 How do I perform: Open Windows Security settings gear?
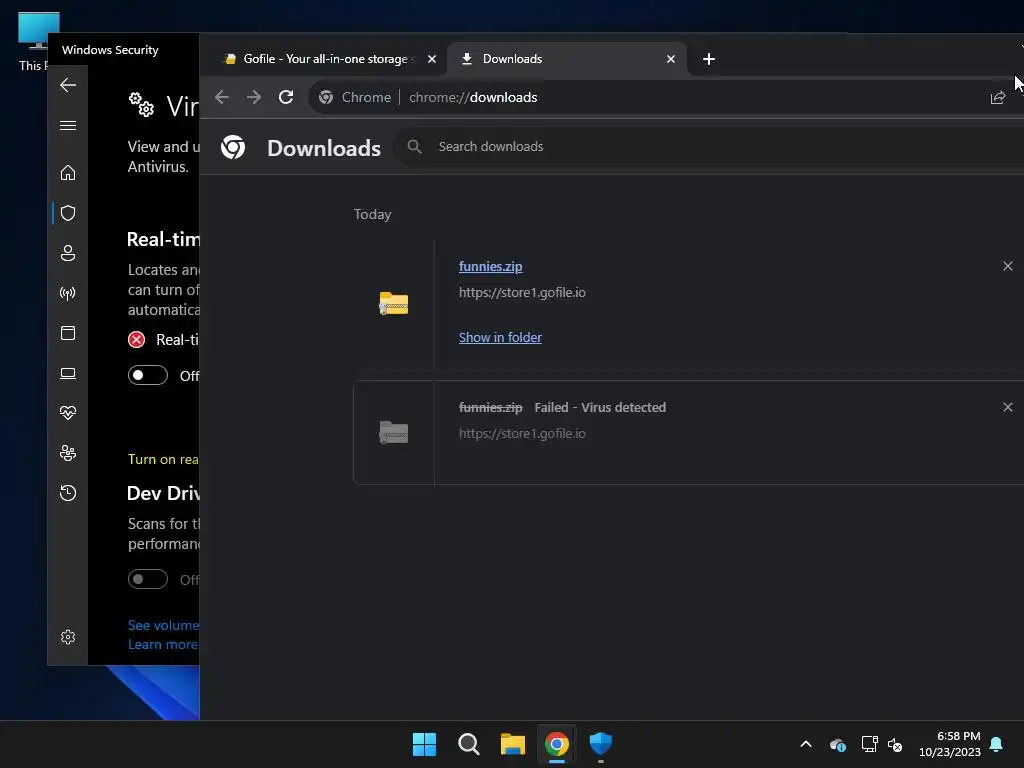[x=68, y=637]
